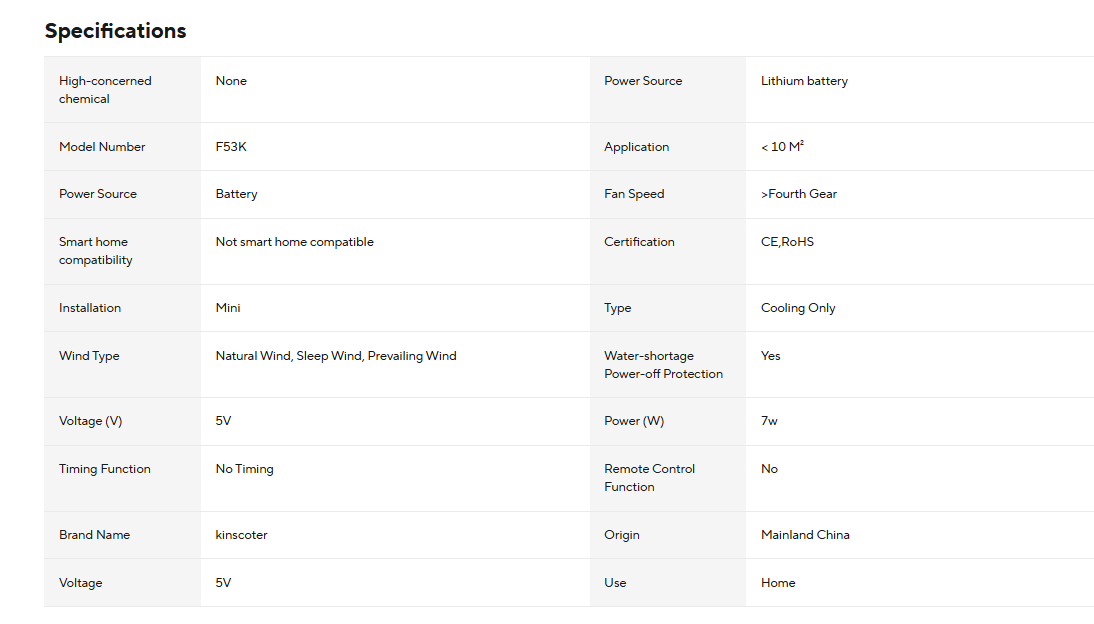Image resolution: width=1094 pixels, height=624 pixels.
Task: Select the CE,RoHS certification value
Action: coord(787,242)
